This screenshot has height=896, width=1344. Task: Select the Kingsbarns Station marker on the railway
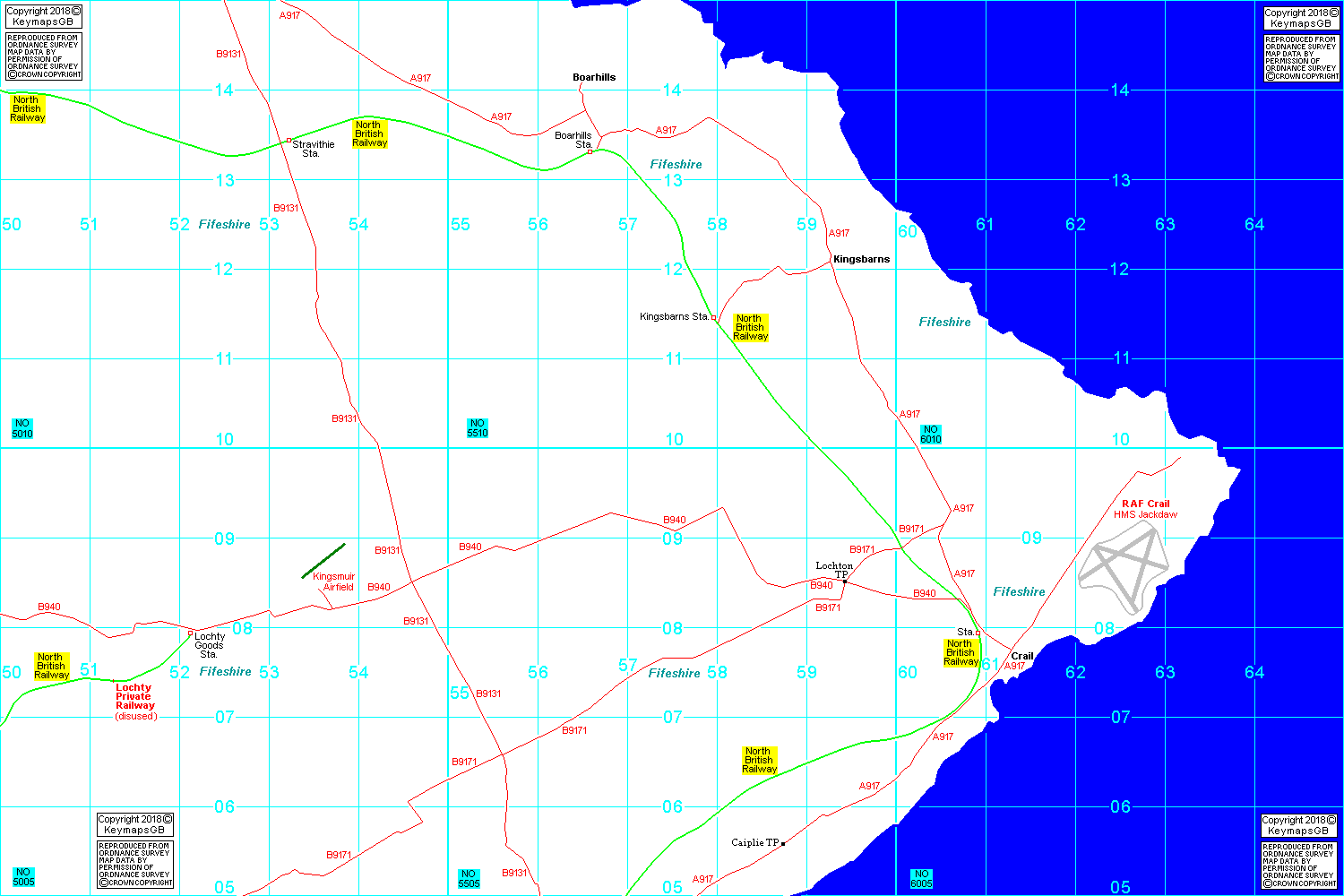(x=714, y=318)
